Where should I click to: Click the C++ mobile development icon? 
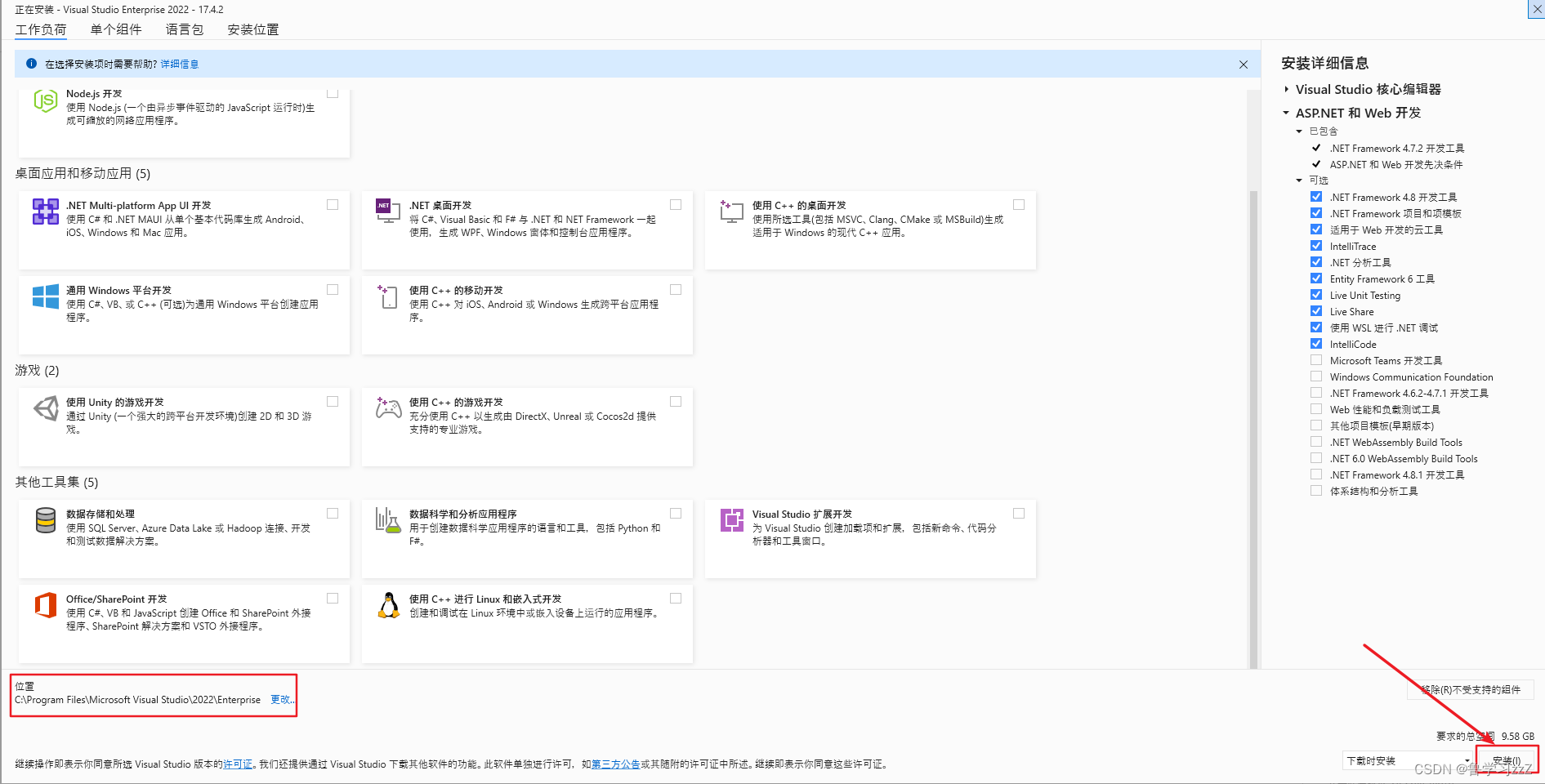pos(388,296)
